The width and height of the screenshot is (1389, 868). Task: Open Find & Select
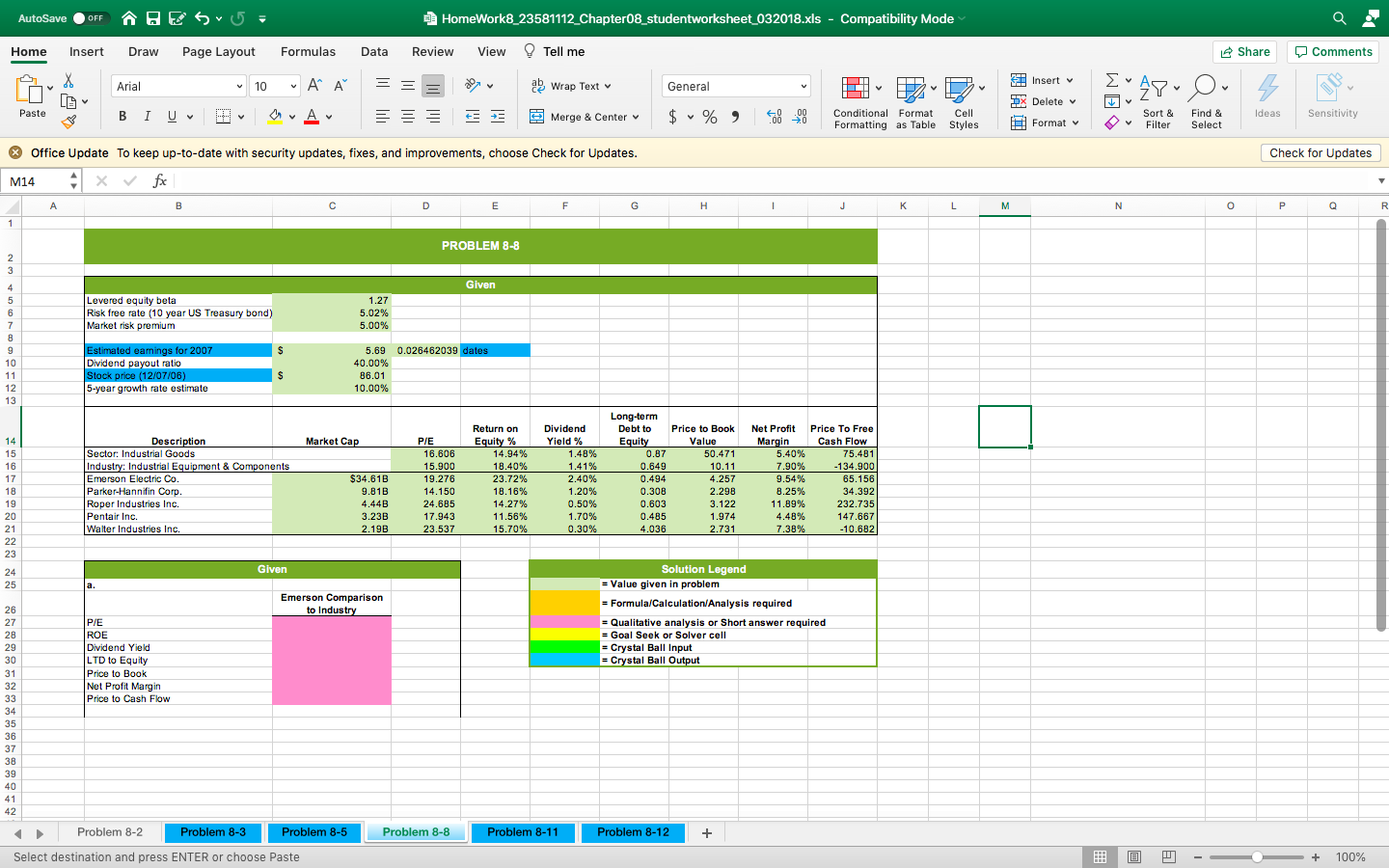click(1207, 102)
